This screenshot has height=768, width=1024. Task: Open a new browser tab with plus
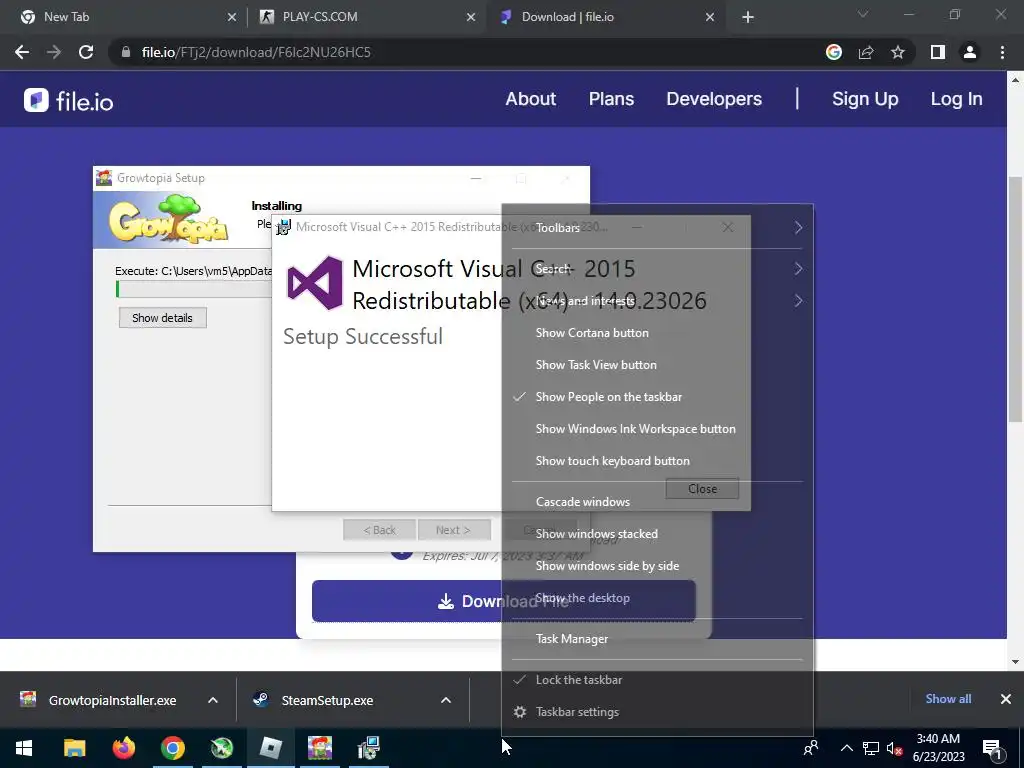(748, 17)
